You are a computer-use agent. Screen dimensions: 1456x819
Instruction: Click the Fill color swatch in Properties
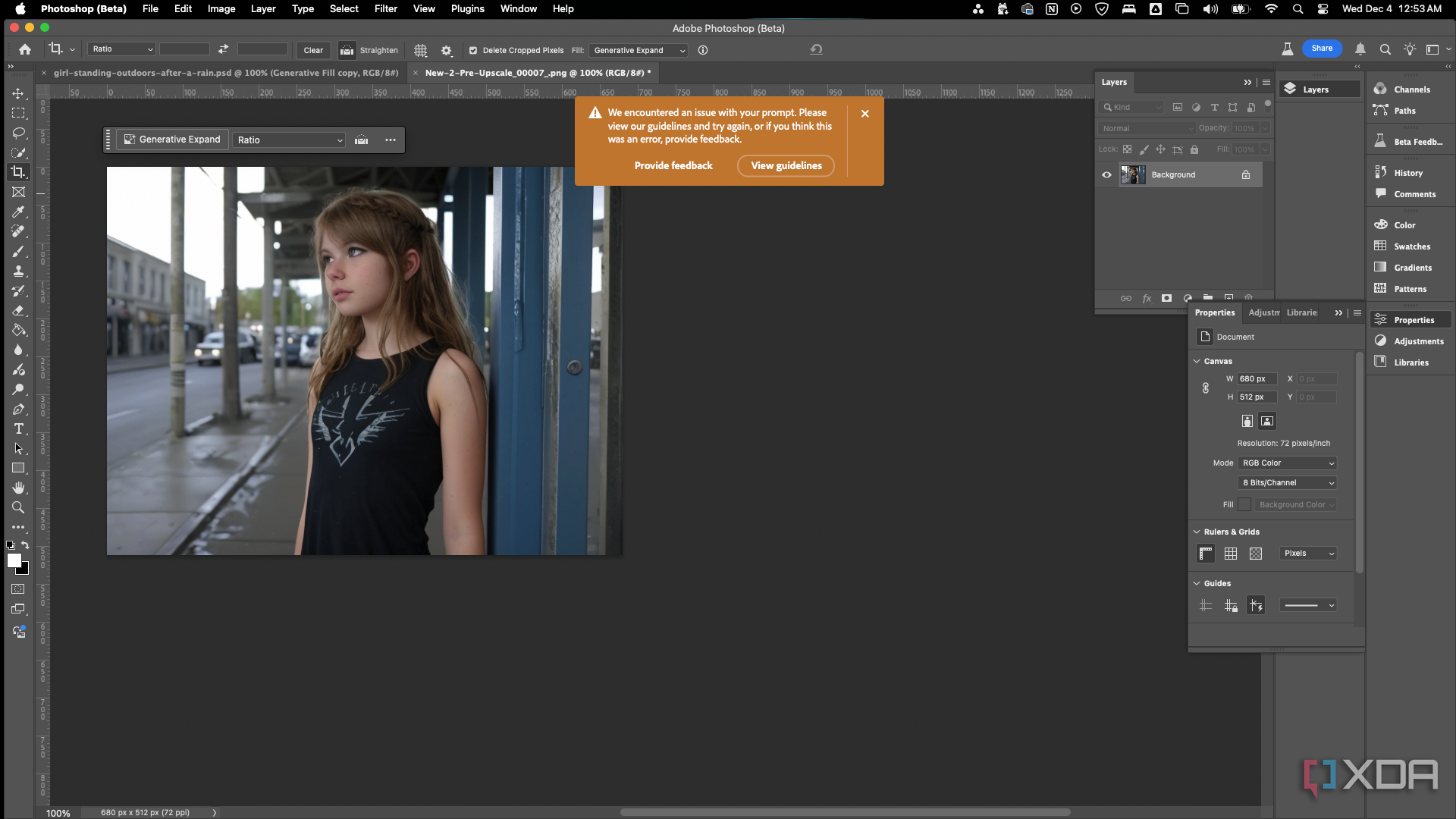pyautogui.click(x=1245, y=504)
